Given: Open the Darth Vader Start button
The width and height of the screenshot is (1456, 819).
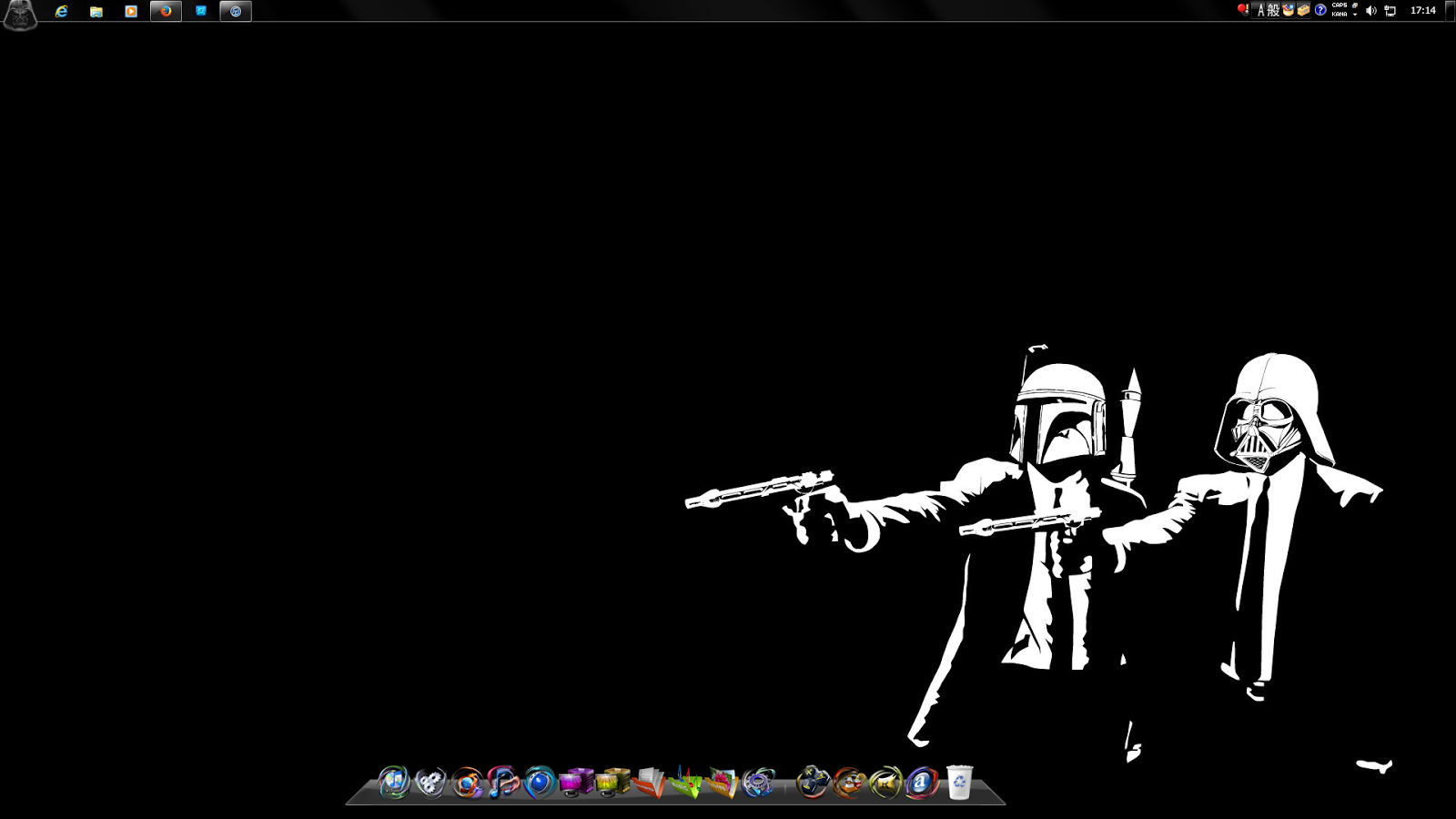Looking at the screenshot, I should coord(20,15).
